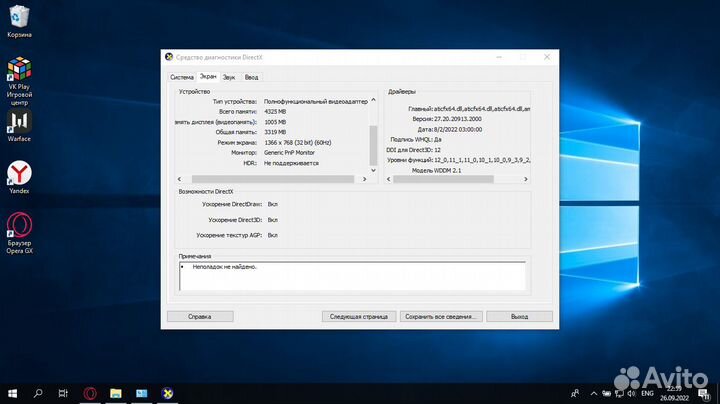Open the network tray icon
Screen dimensions: 720x404
click(619, 393)
